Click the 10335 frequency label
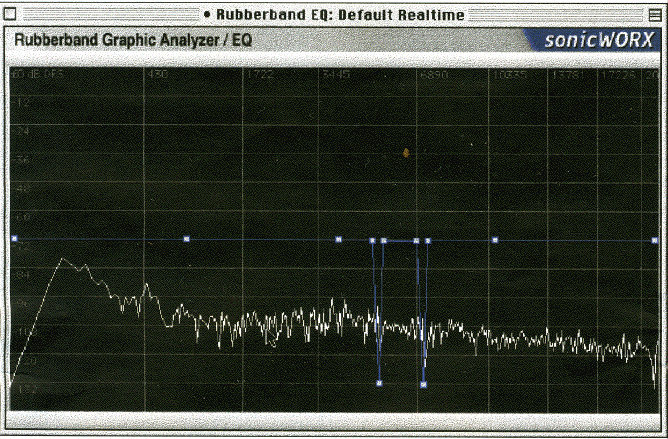This screenshot has height=439, width=668. (510, 75)
